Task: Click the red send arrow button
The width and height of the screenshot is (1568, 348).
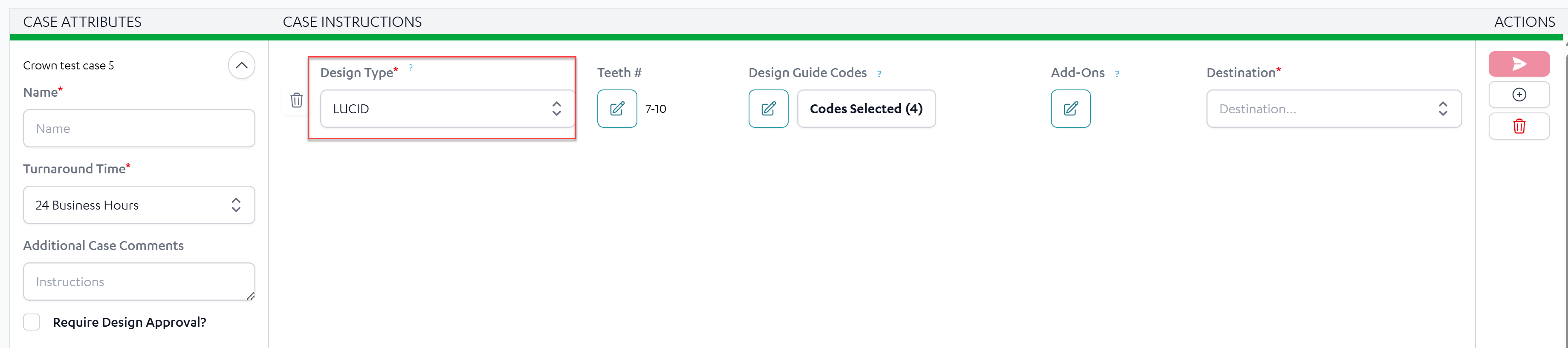Action: (x=1519, y=64)
